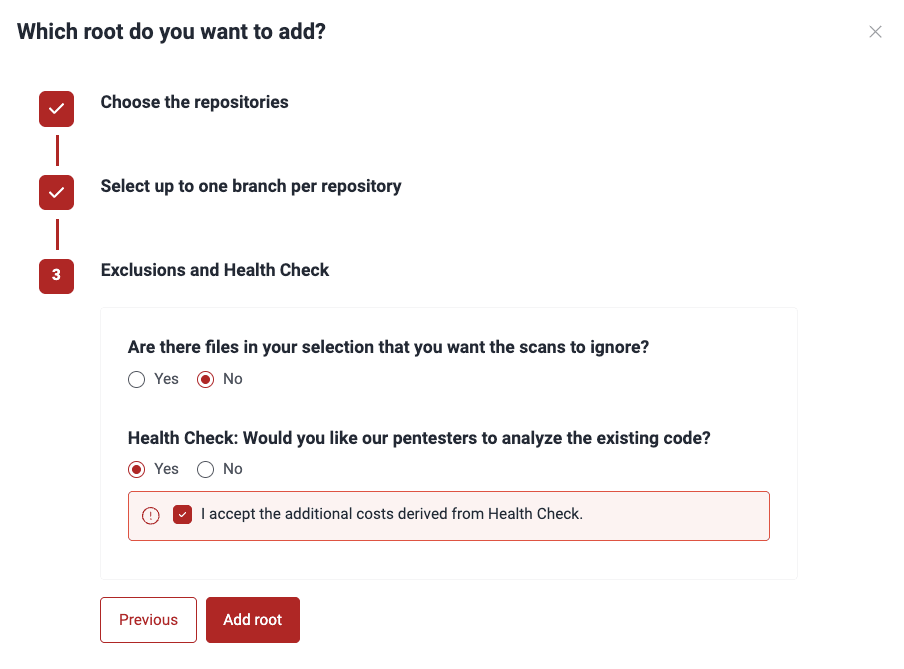The image size is (904, 669).
Task: Click the Yes label under scans question
Action: pyautogui.click(x=166, y=379)
